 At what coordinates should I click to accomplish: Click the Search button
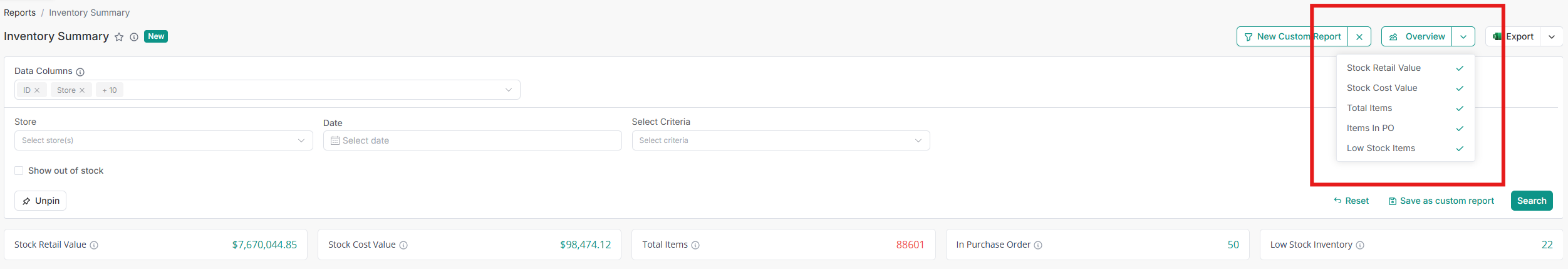point(1531,201)
